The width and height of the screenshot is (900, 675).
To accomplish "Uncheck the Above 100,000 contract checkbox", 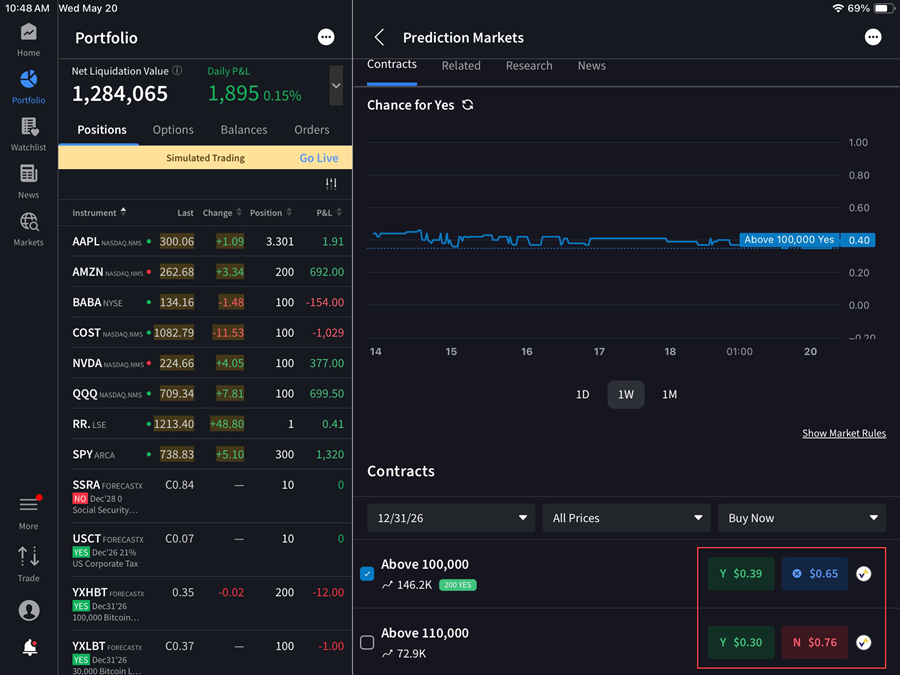I will pos(367,573).
